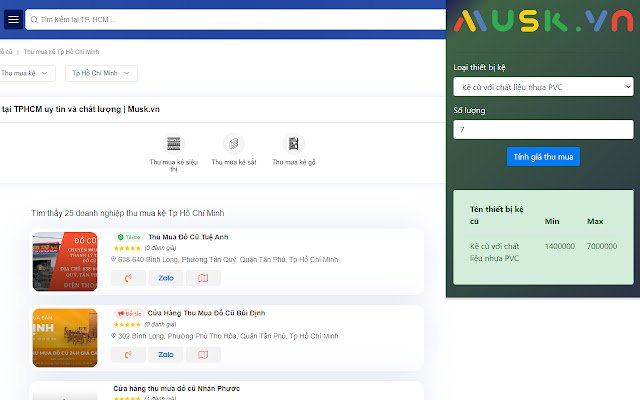
Task: Click the location pin for 638-640 Bình Long address
Action: coord(113,259)
